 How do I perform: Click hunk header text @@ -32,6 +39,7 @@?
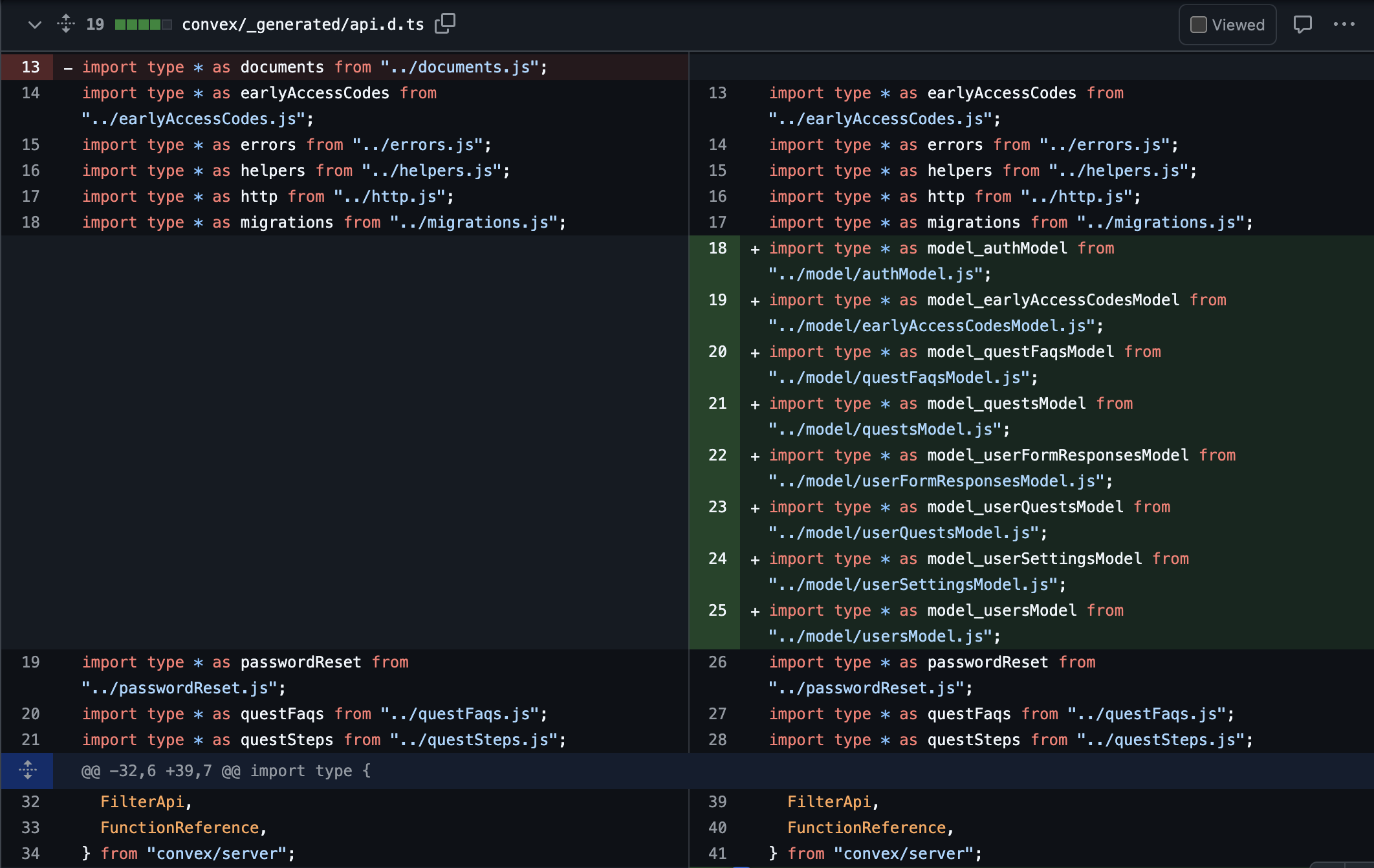160,771
